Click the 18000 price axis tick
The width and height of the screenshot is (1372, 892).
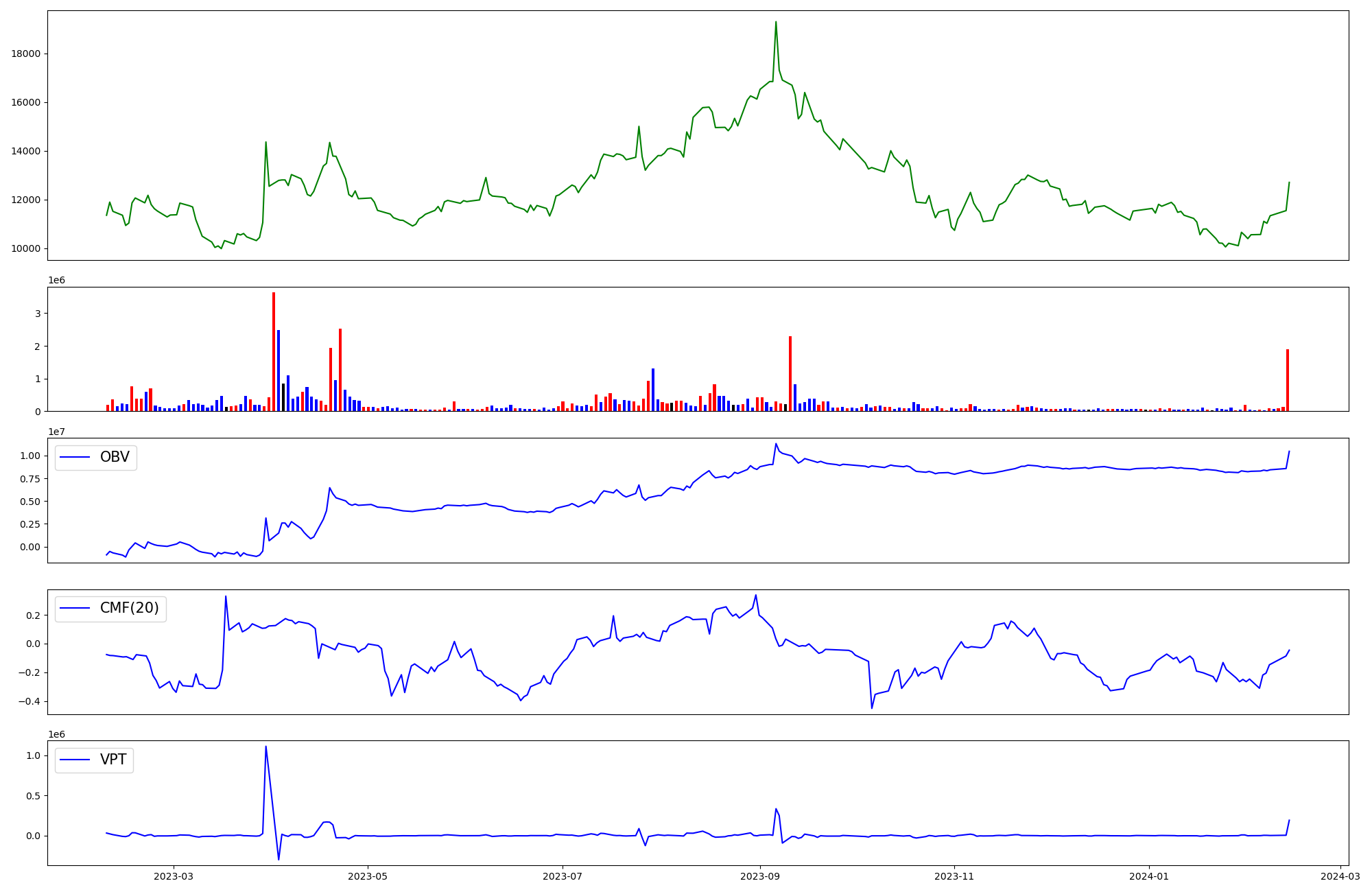(x=25, y=54)
